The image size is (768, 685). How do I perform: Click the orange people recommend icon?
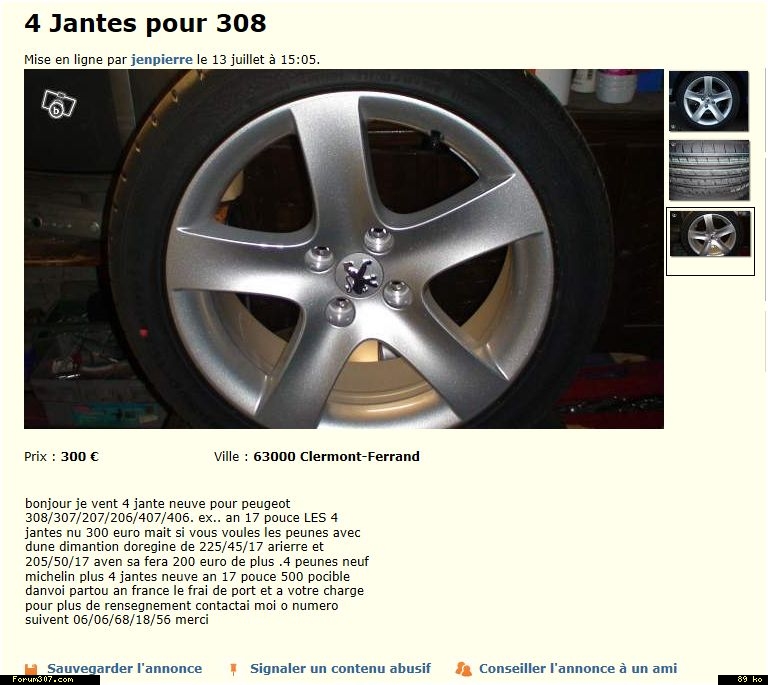[x=463, y=669]
